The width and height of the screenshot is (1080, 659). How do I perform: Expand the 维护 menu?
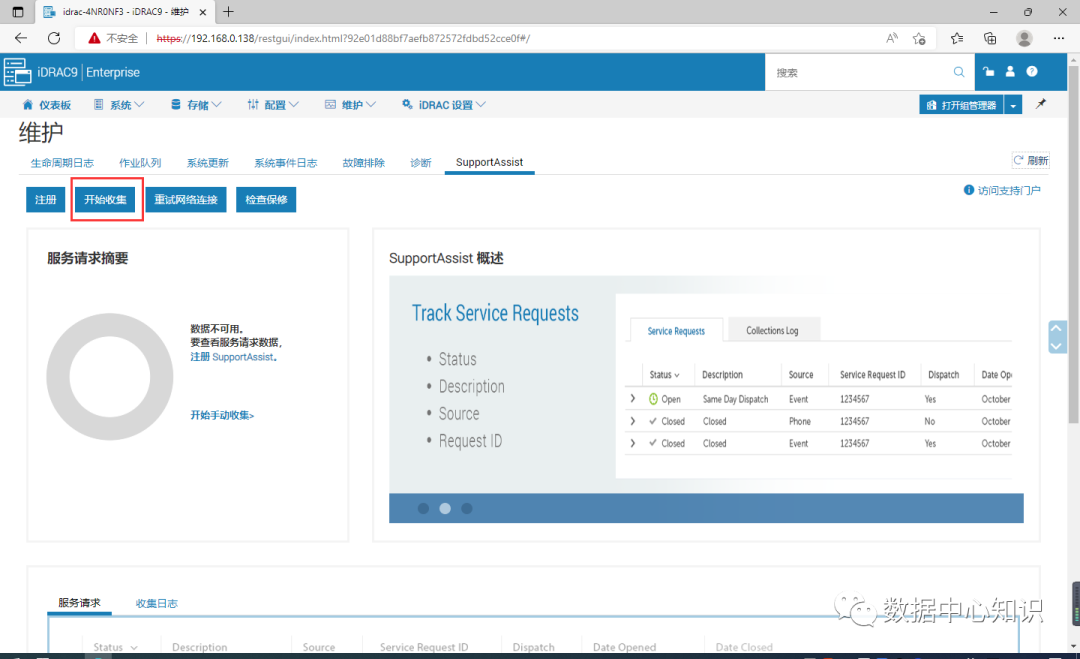(351, 105)
